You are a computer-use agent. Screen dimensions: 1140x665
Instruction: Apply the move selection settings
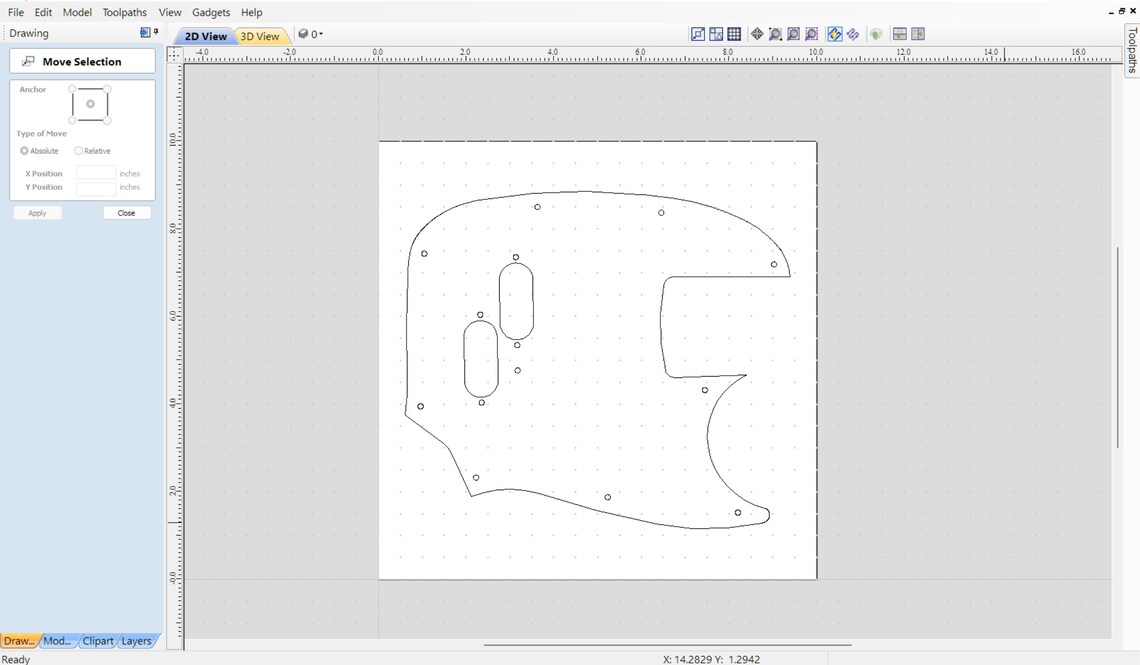37,212
